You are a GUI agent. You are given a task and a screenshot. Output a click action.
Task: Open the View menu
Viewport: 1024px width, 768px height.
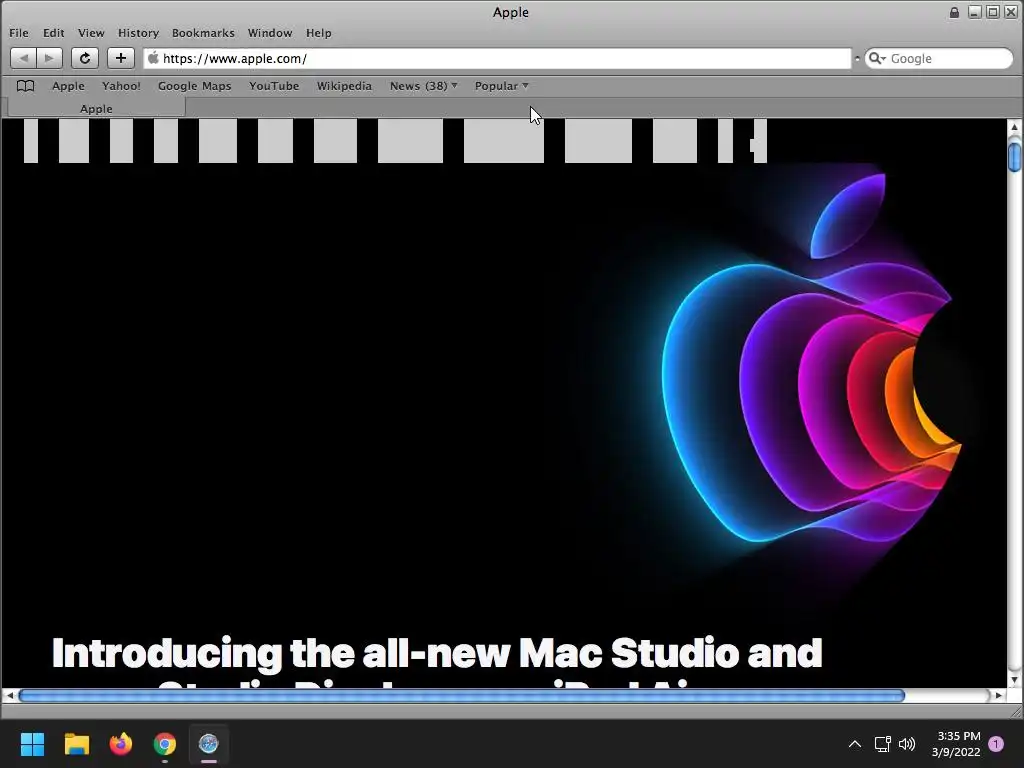(x=91, y=33)
